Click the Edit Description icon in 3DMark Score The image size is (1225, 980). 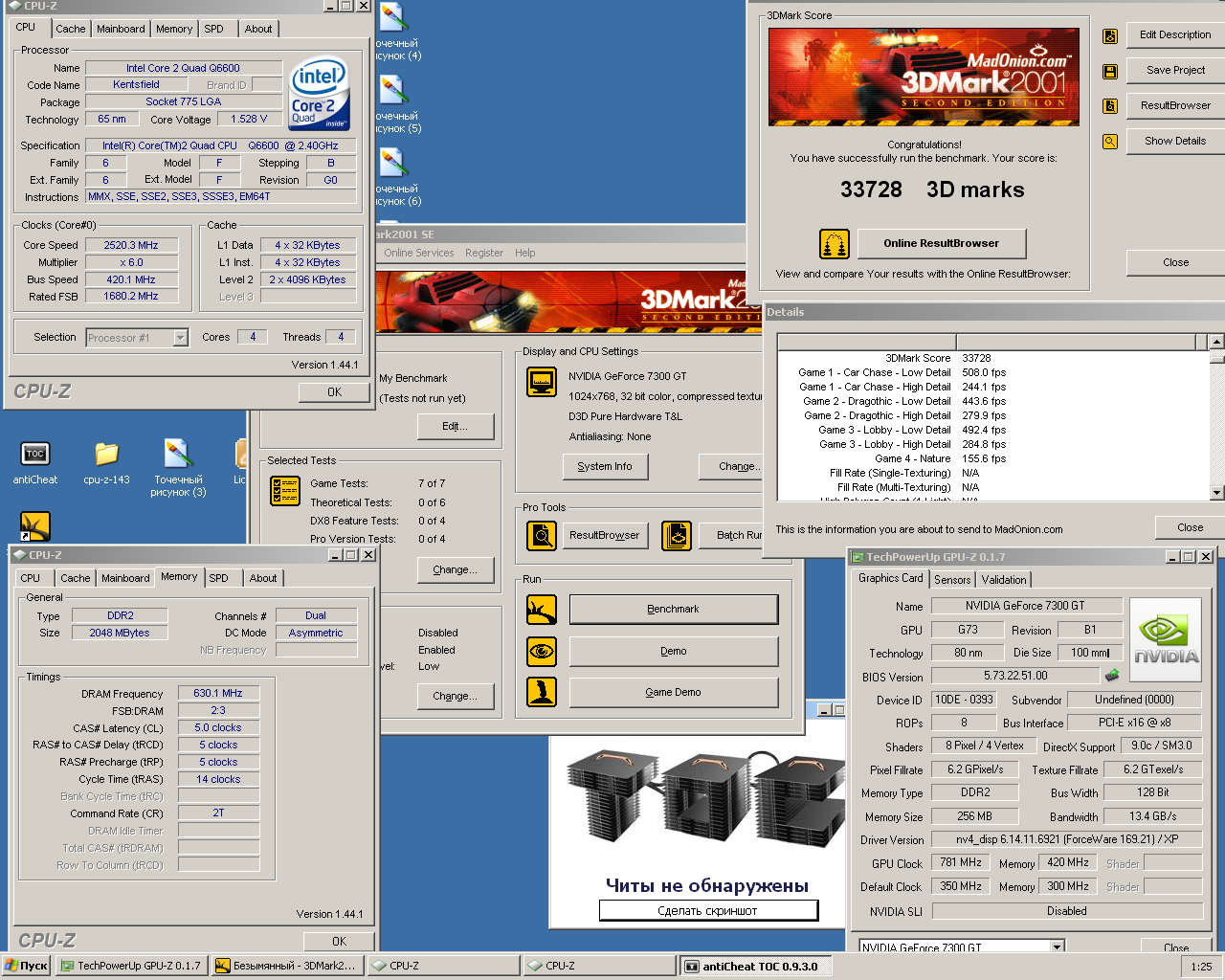pos(1110,36)
